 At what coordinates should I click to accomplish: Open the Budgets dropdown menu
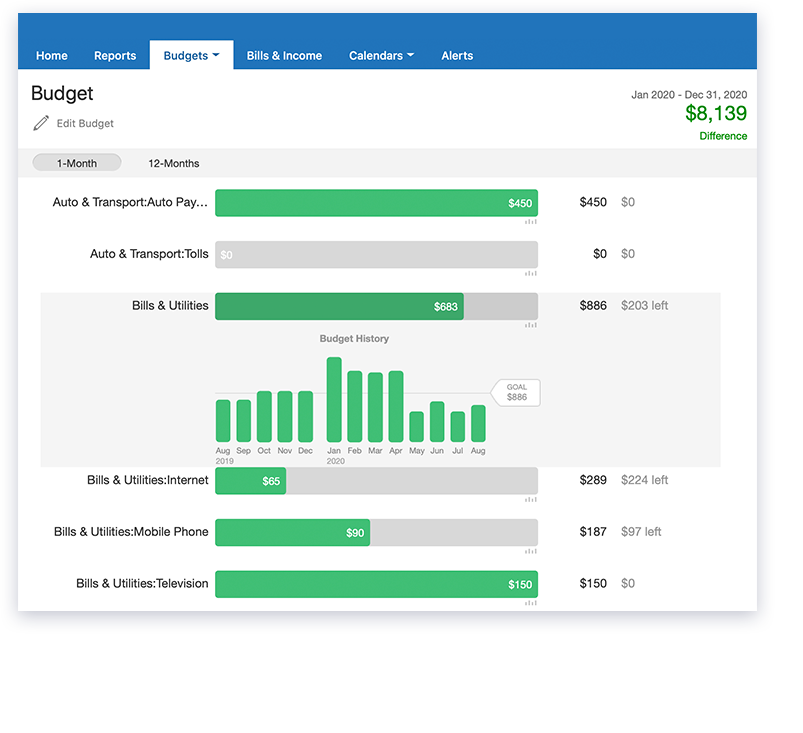191,56
